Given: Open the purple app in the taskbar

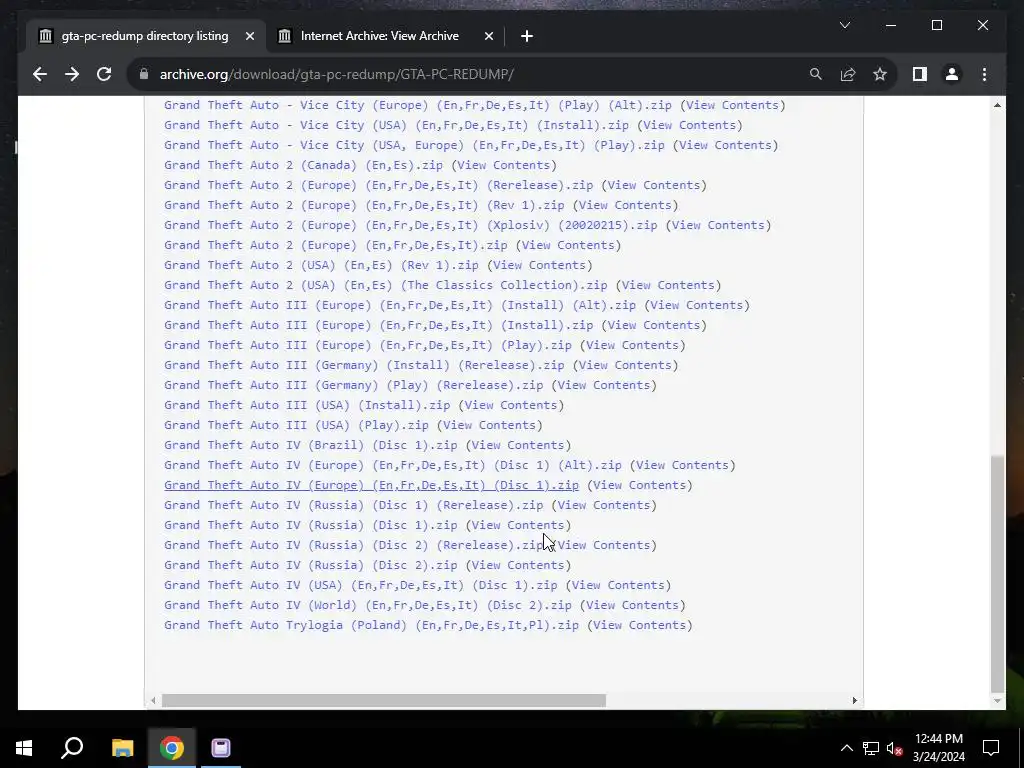Looking at the screenshot, I should [221, 748].
